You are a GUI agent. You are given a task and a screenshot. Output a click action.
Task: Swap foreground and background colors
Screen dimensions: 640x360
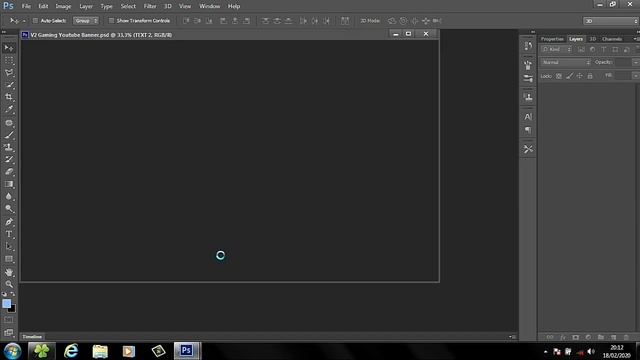coord(13,294)
